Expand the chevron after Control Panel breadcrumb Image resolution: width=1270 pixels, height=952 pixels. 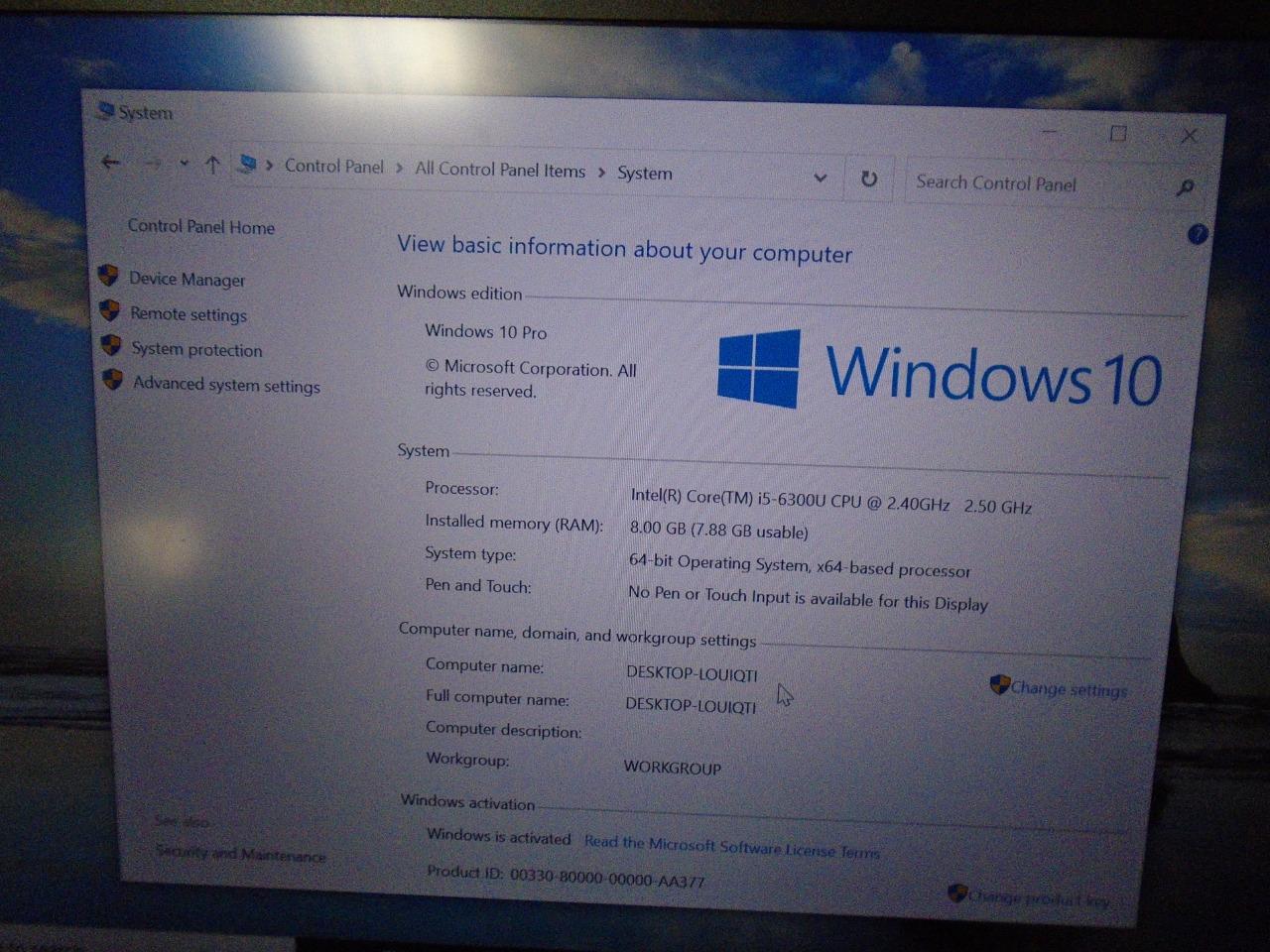click(x=399, y=169)
